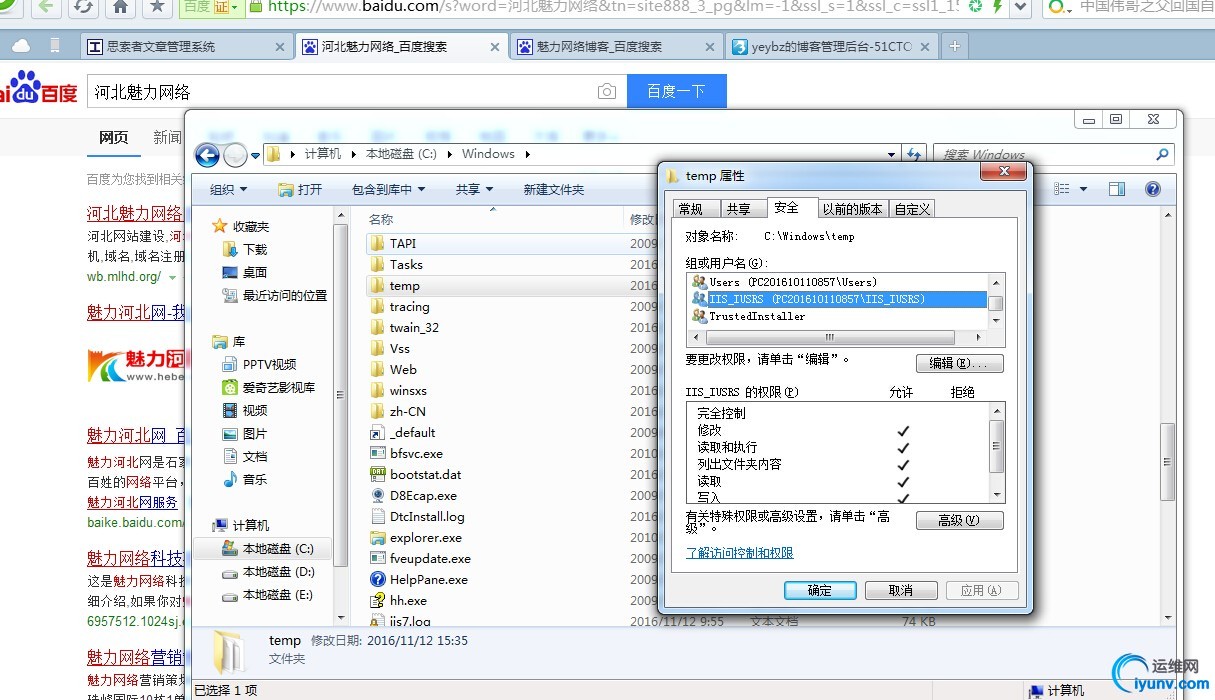Open the 包含到库中 dropdown
The height and width of the screenshot is (700, 1215).
pyautogui.click(x=388, y=189)
